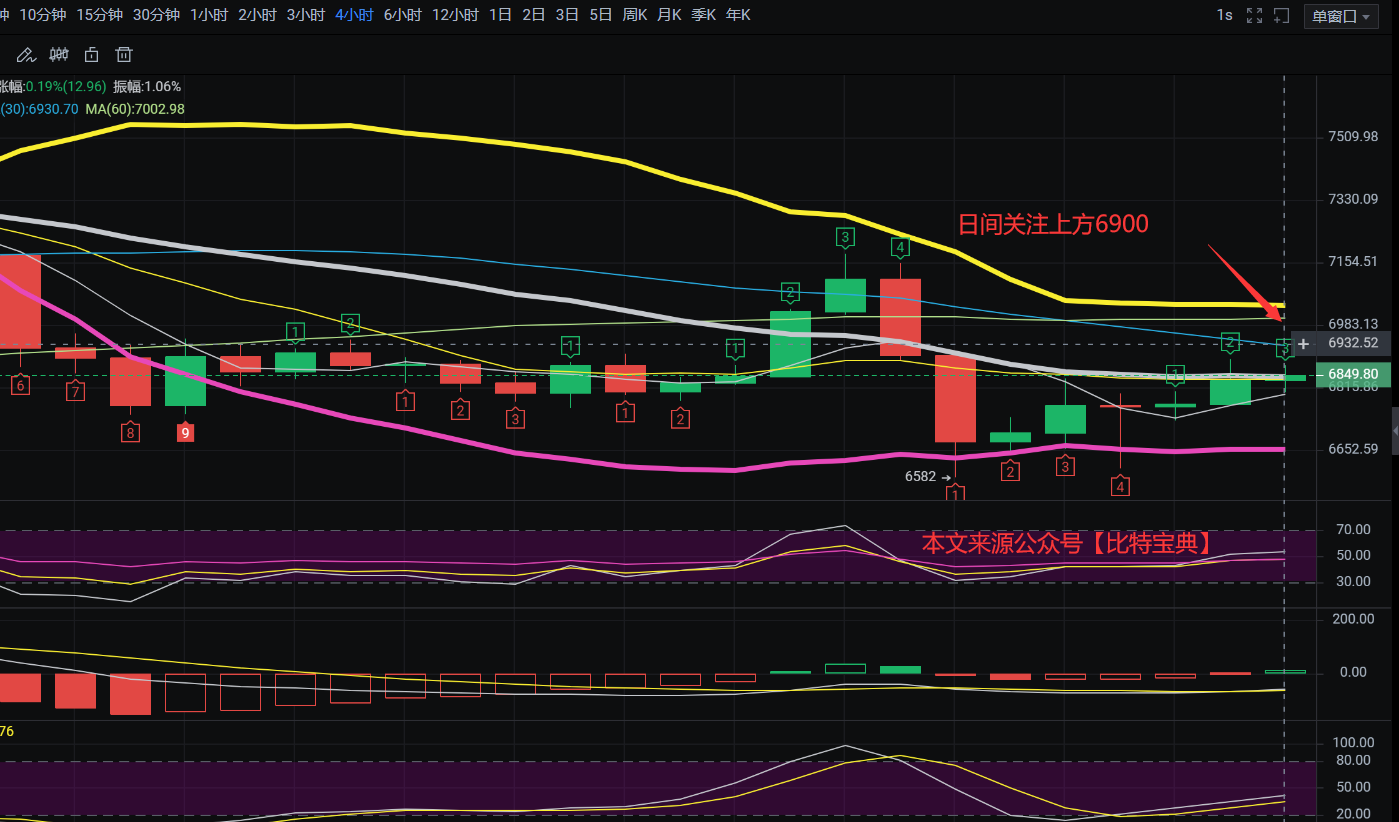Select the 周K weekly candle tab
This screenshot has height=822, width=1399.
(635, 15)
